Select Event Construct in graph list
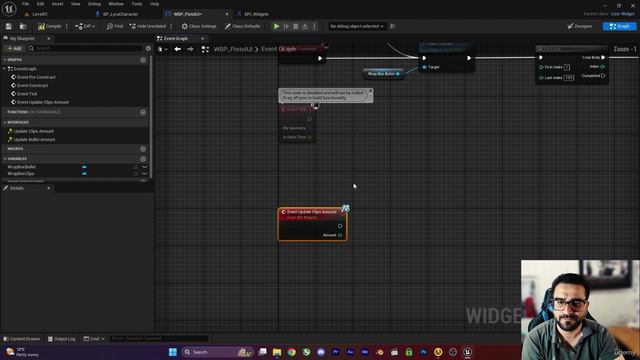 (32, 85)
